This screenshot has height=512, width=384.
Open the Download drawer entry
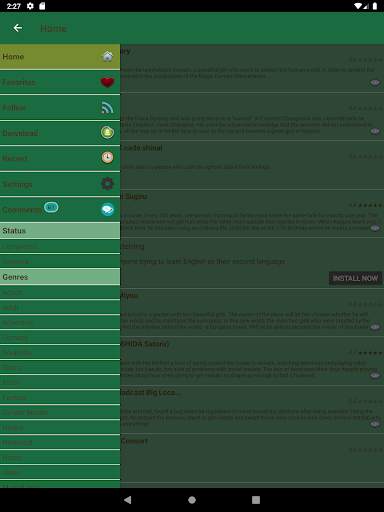click(x=60, y=133)
